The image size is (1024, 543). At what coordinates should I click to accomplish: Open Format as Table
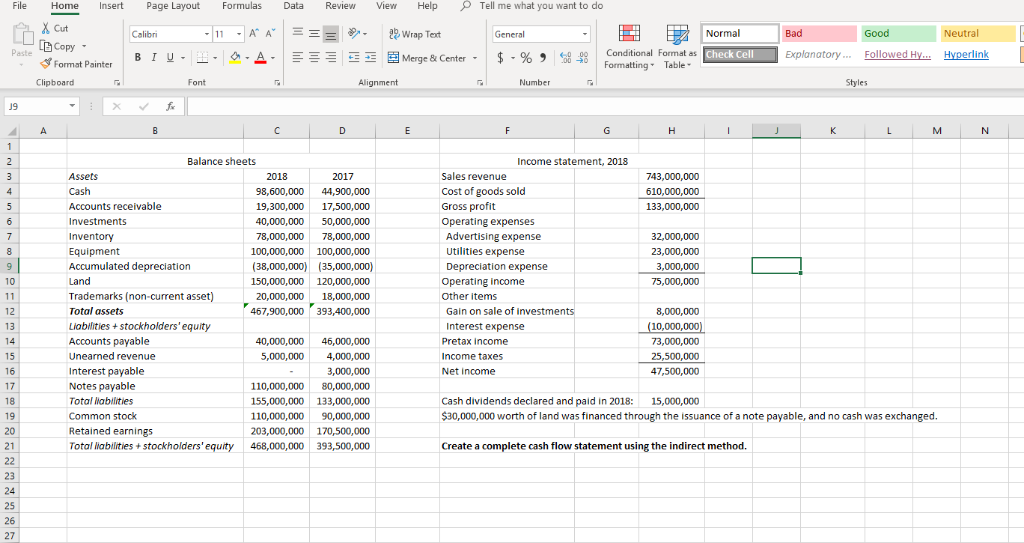677,46
